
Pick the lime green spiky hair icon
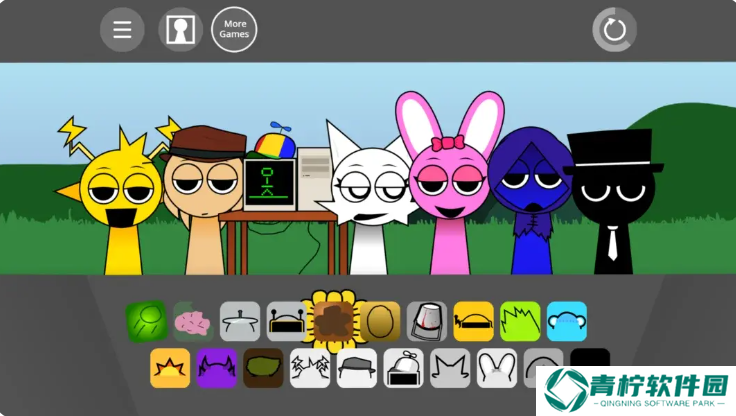point(520,322)
